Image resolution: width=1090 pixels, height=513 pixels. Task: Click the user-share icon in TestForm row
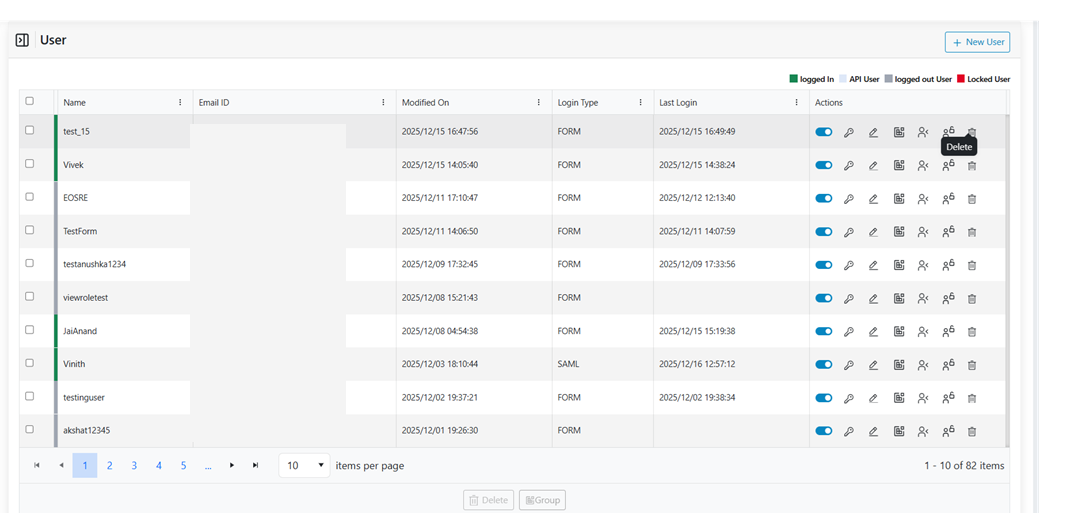click(x=922, y=232)
